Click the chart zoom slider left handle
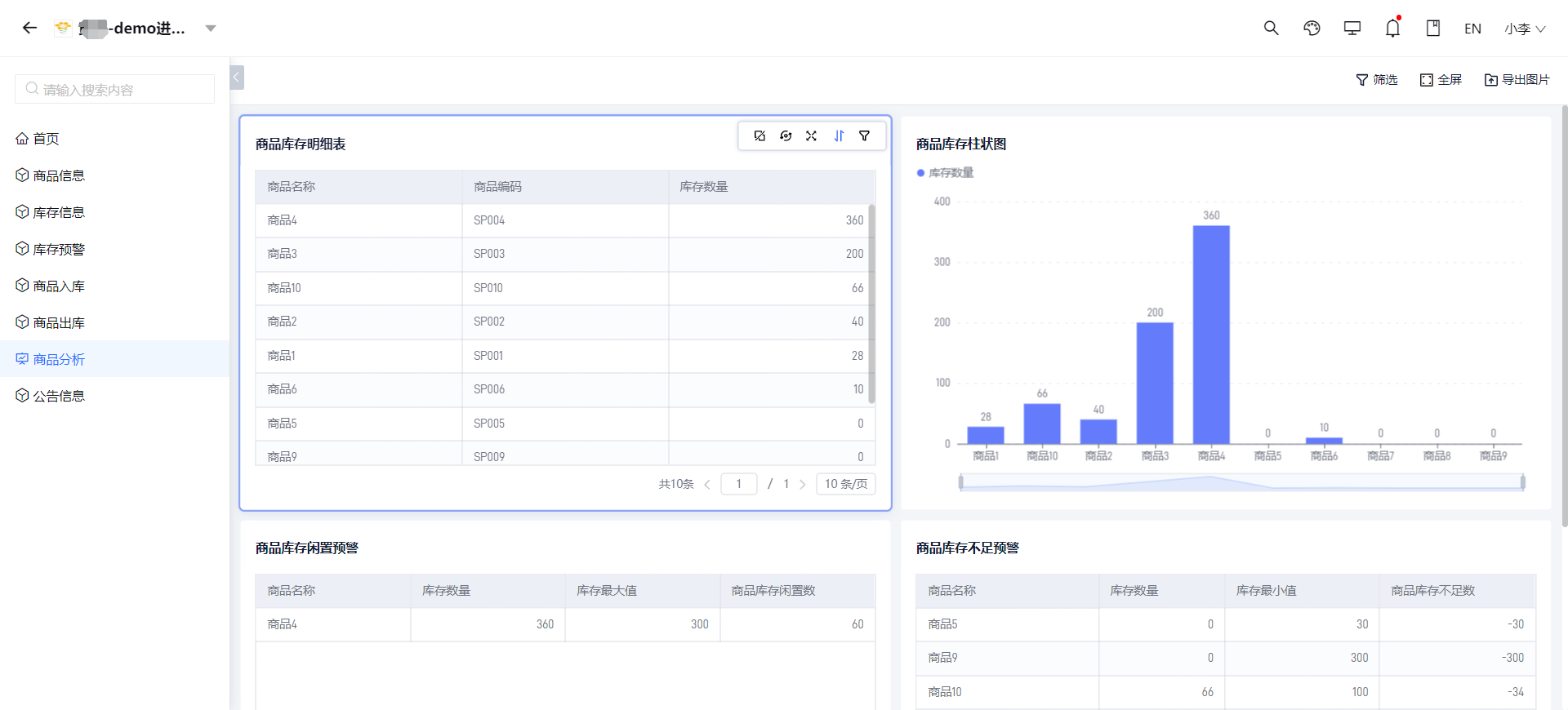This screenshot has width=1568, height=710. coord(960,482)
